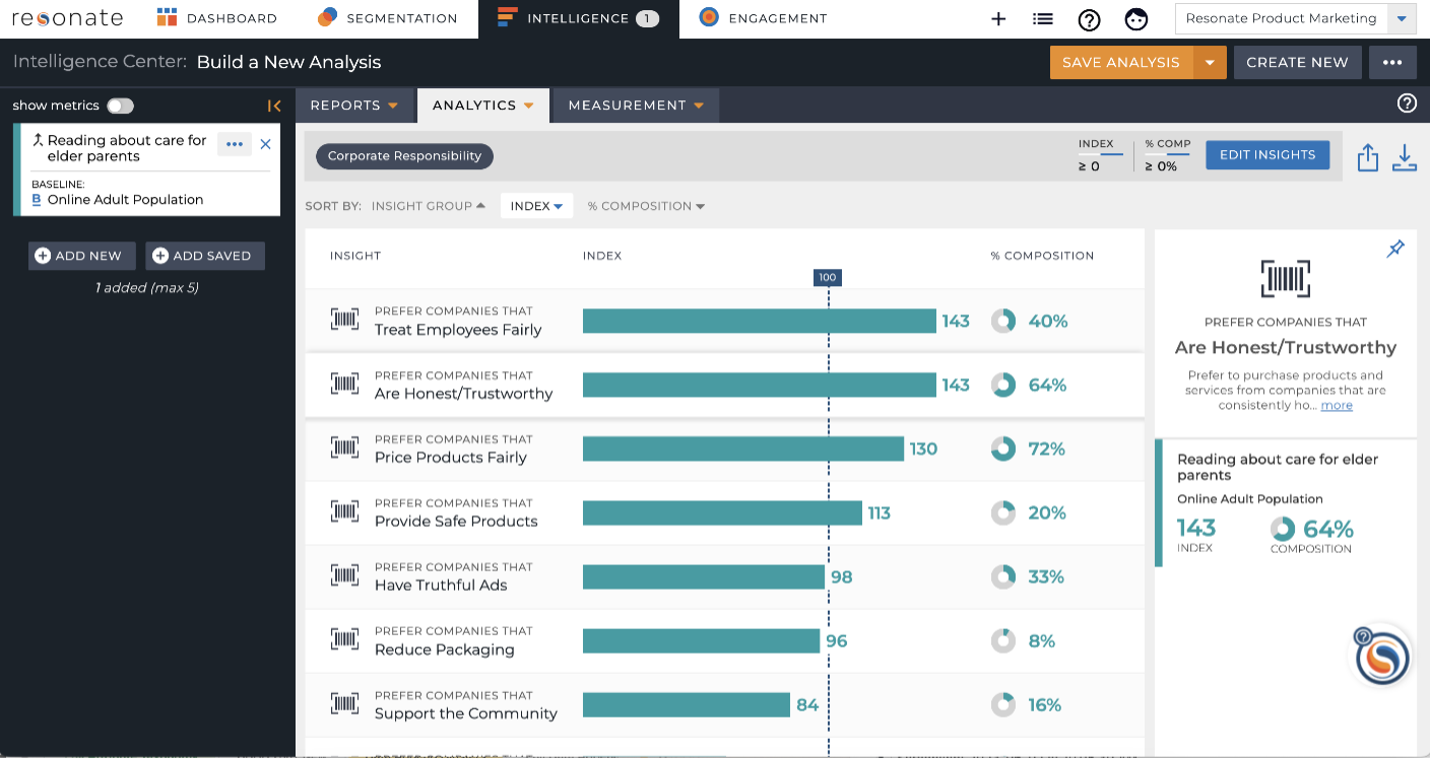1430x760 pixels.
Task: Click the download icon
Action: (x=1405, y=157)
